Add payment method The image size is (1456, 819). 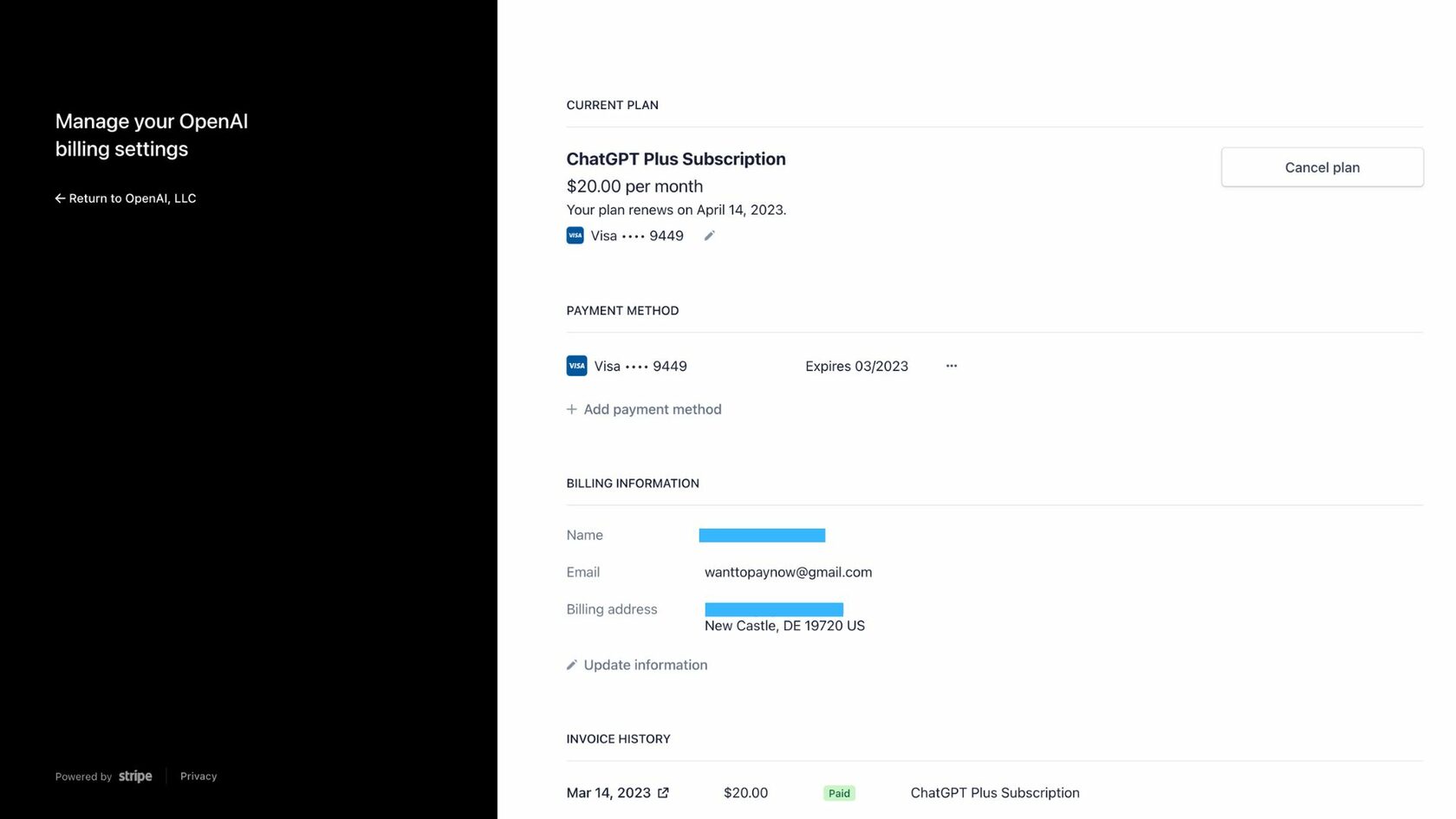(x=644, y=409)
